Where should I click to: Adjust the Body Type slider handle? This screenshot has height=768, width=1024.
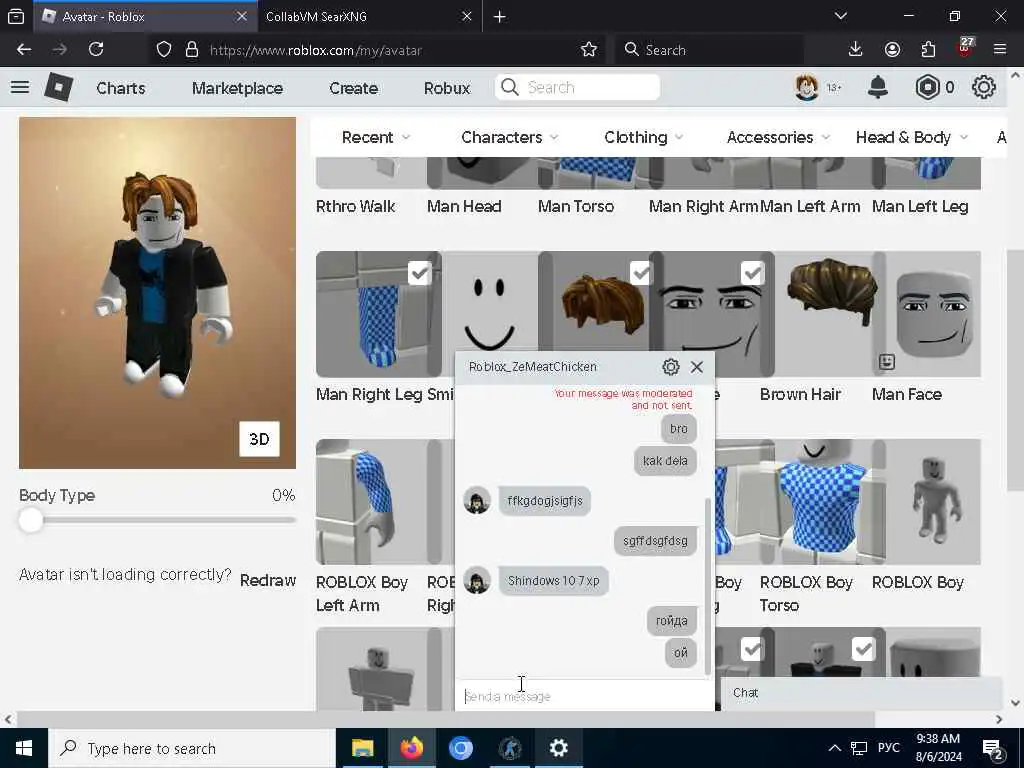coord(31,520)
